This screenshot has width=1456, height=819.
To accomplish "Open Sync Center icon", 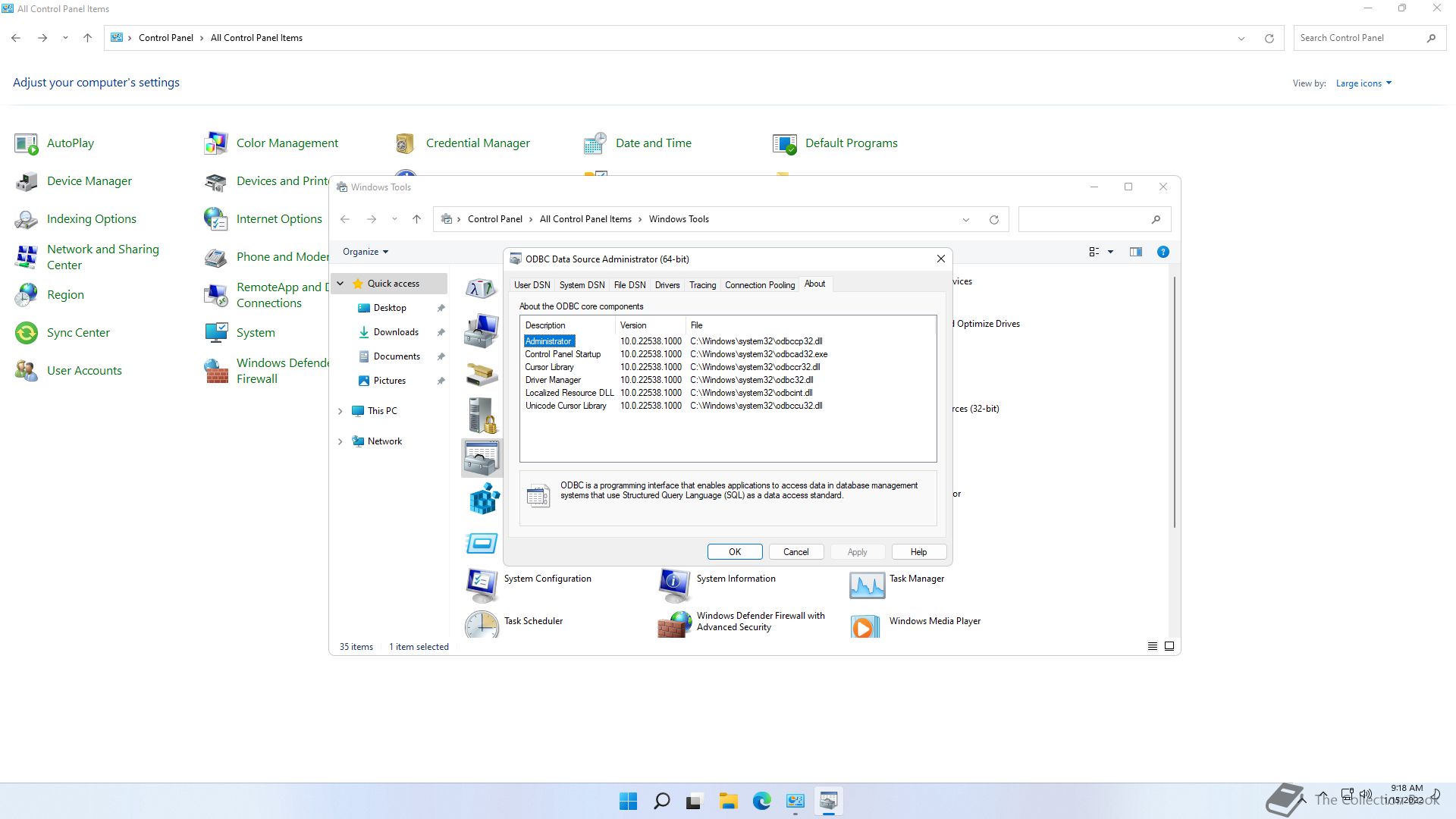I will (x=62, y=333).
